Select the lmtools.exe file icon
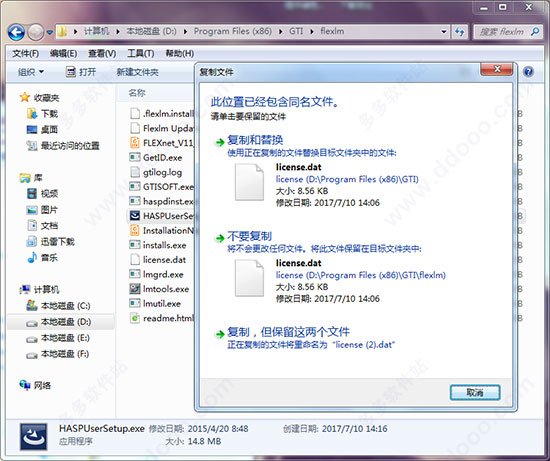The image size is (550, 461). pyautogui.click(x=135, y=289)
